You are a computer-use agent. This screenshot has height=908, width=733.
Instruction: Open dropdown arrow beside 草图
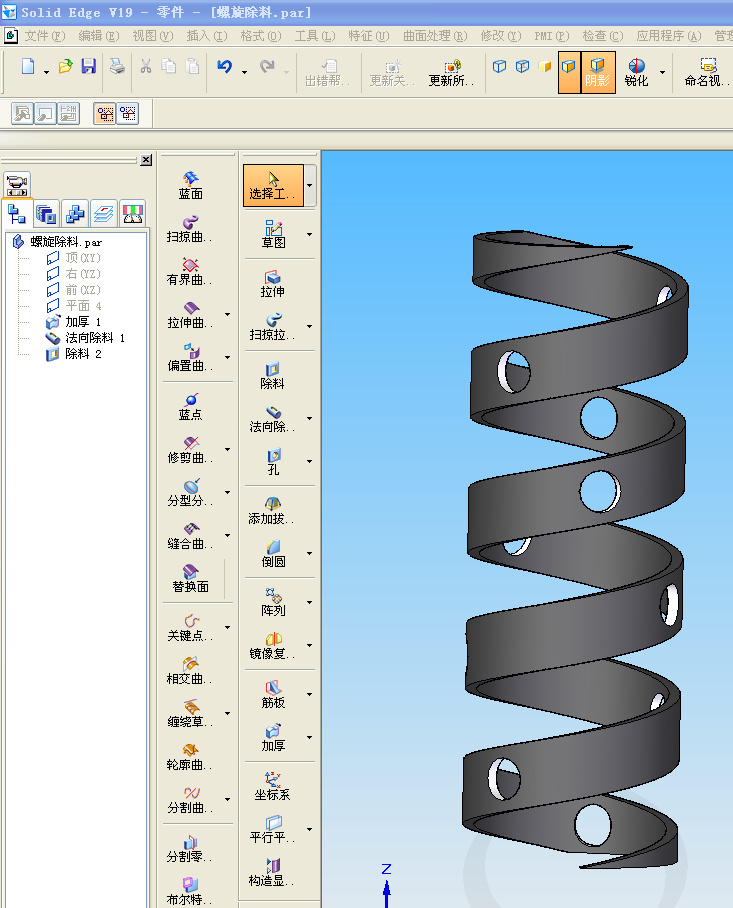click(x=309, y=234)
